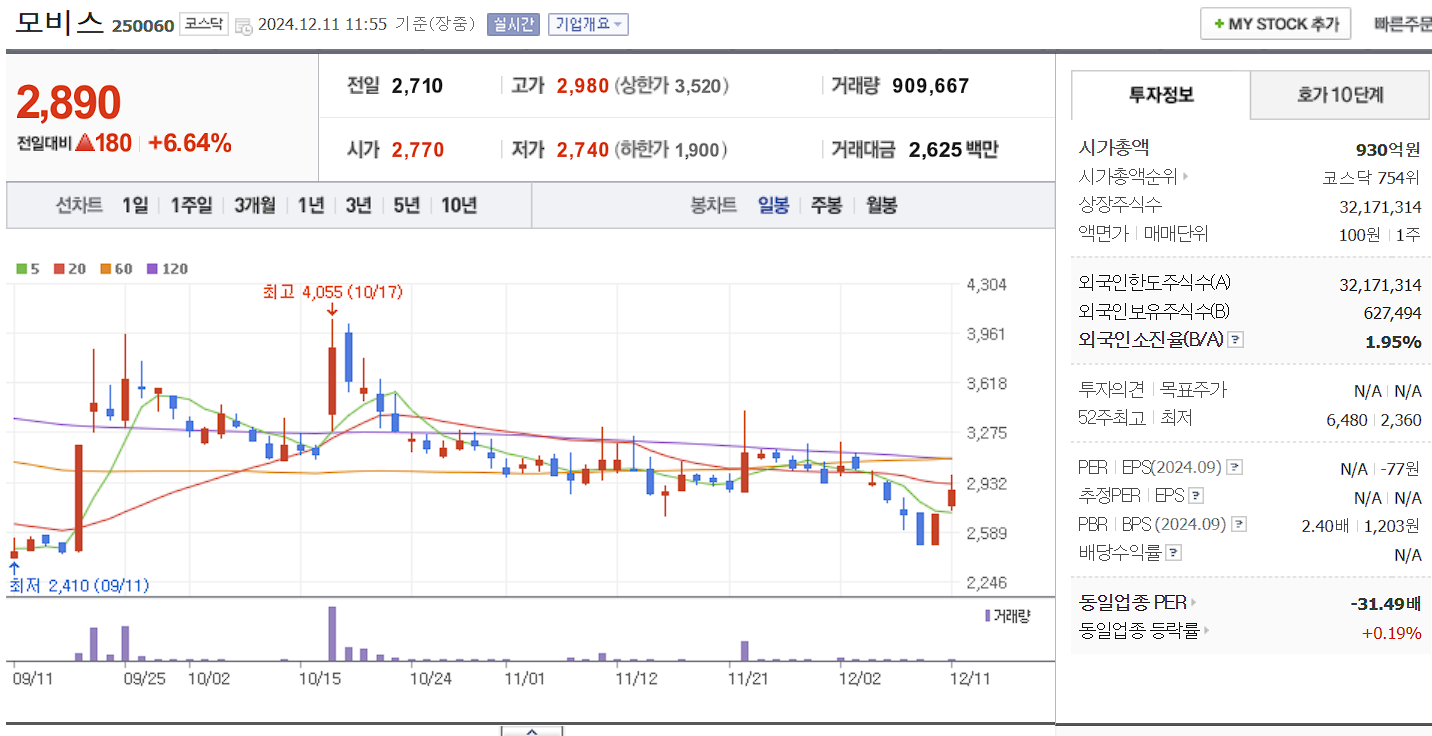Open the 기업개요 dropdown

[x=588, y=24]
